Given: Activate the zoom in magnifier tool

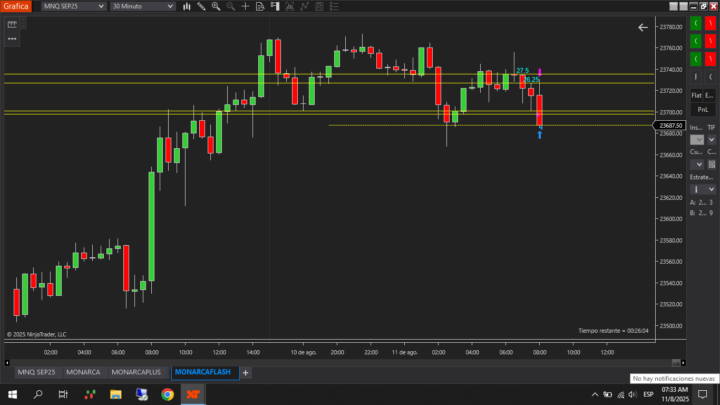Looking at the screenshot, I should tap(216, 6).
